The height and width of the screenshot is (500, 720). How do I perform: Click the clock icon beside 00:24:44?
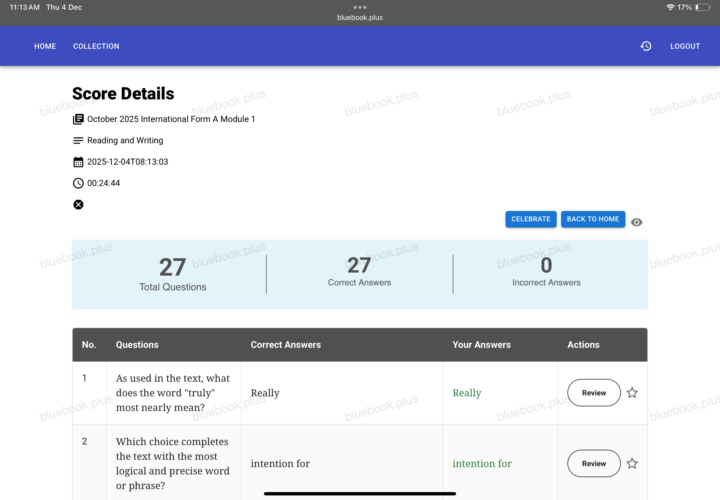click(x=78, y=183)
